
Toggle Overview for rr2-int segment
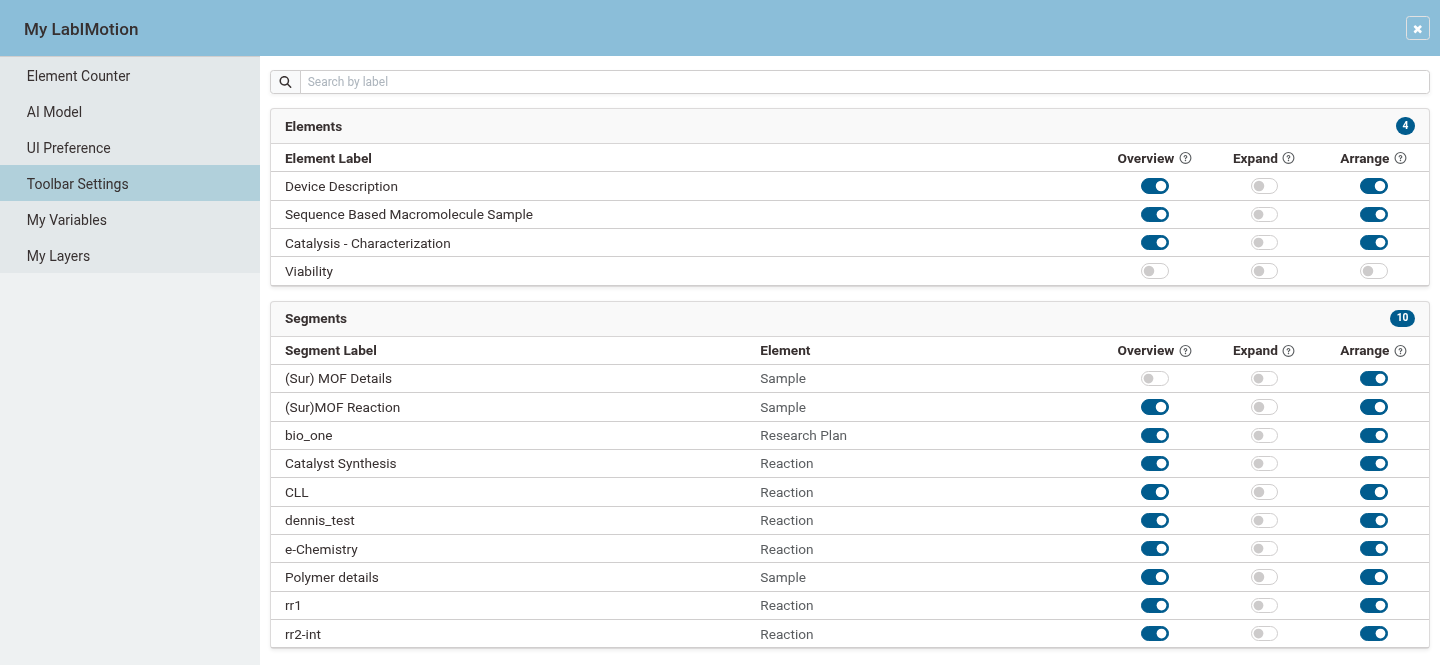point(1155,634)
